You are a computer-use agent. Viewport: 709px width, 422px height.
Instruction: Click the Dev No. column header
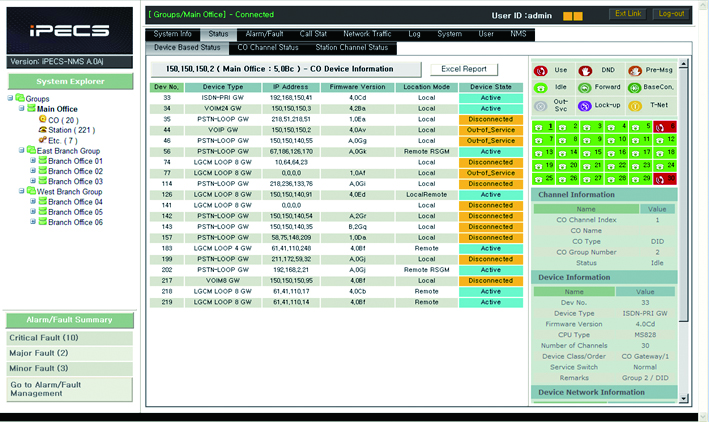pyautogui.click(x=166, y=87)
